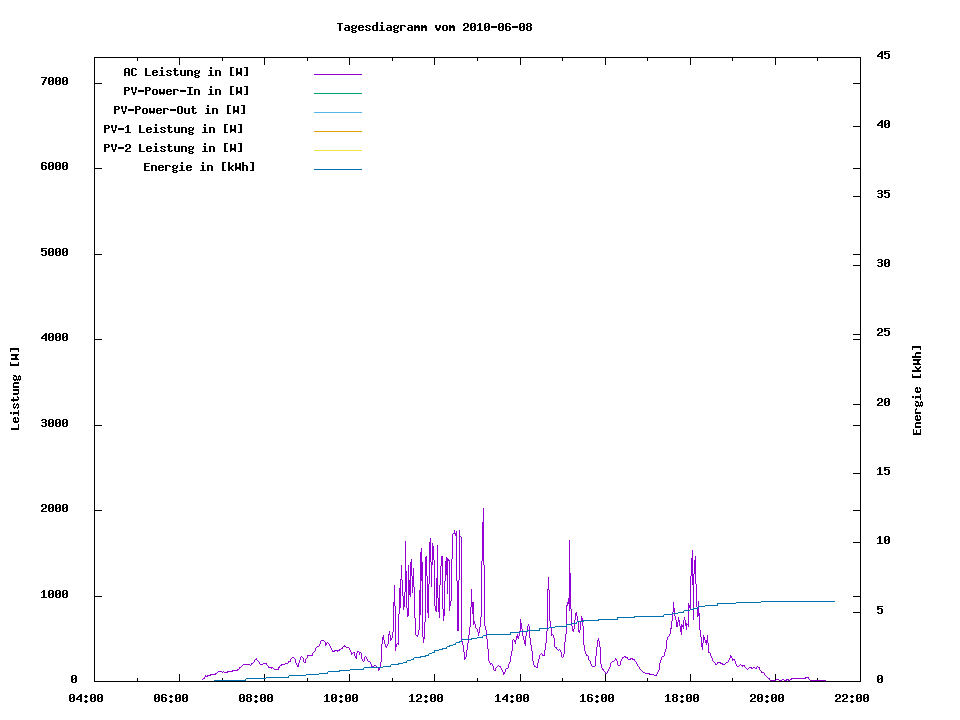Image resolution: width=960 pixels, height=720 pixels.
Task: Click the 7000 tick label on the left axis
Action: pyautogui.click(x=53, y=81)
